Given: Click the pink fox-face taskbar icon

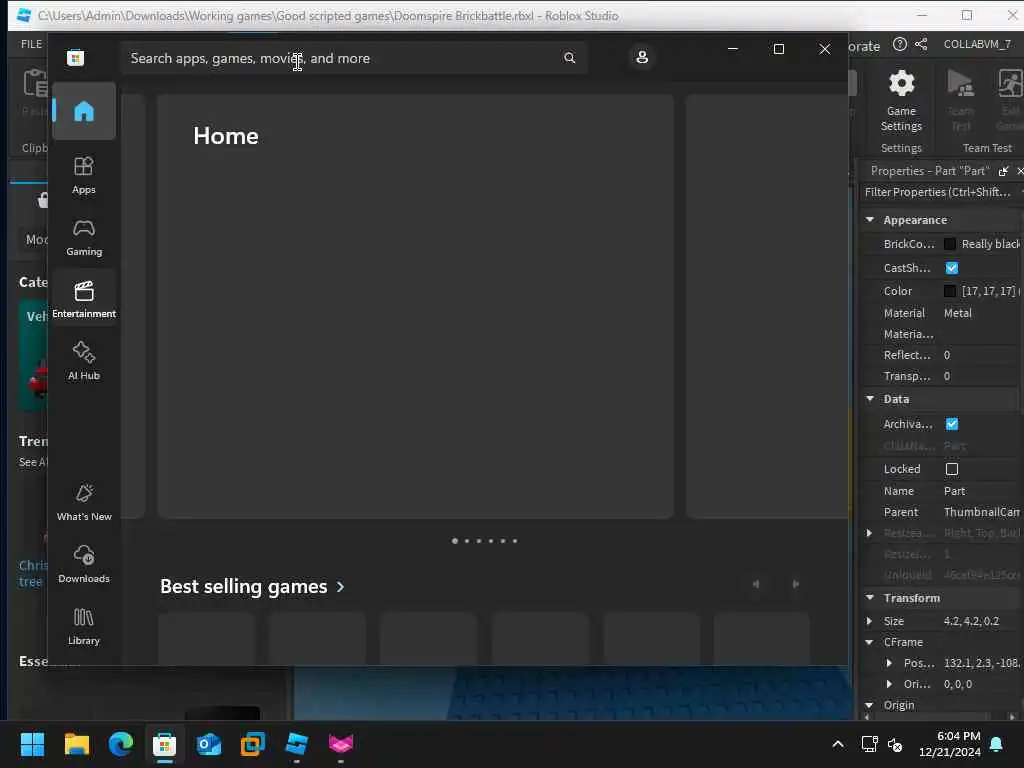Looking at the screenshot, I should (x=341, y=744).
